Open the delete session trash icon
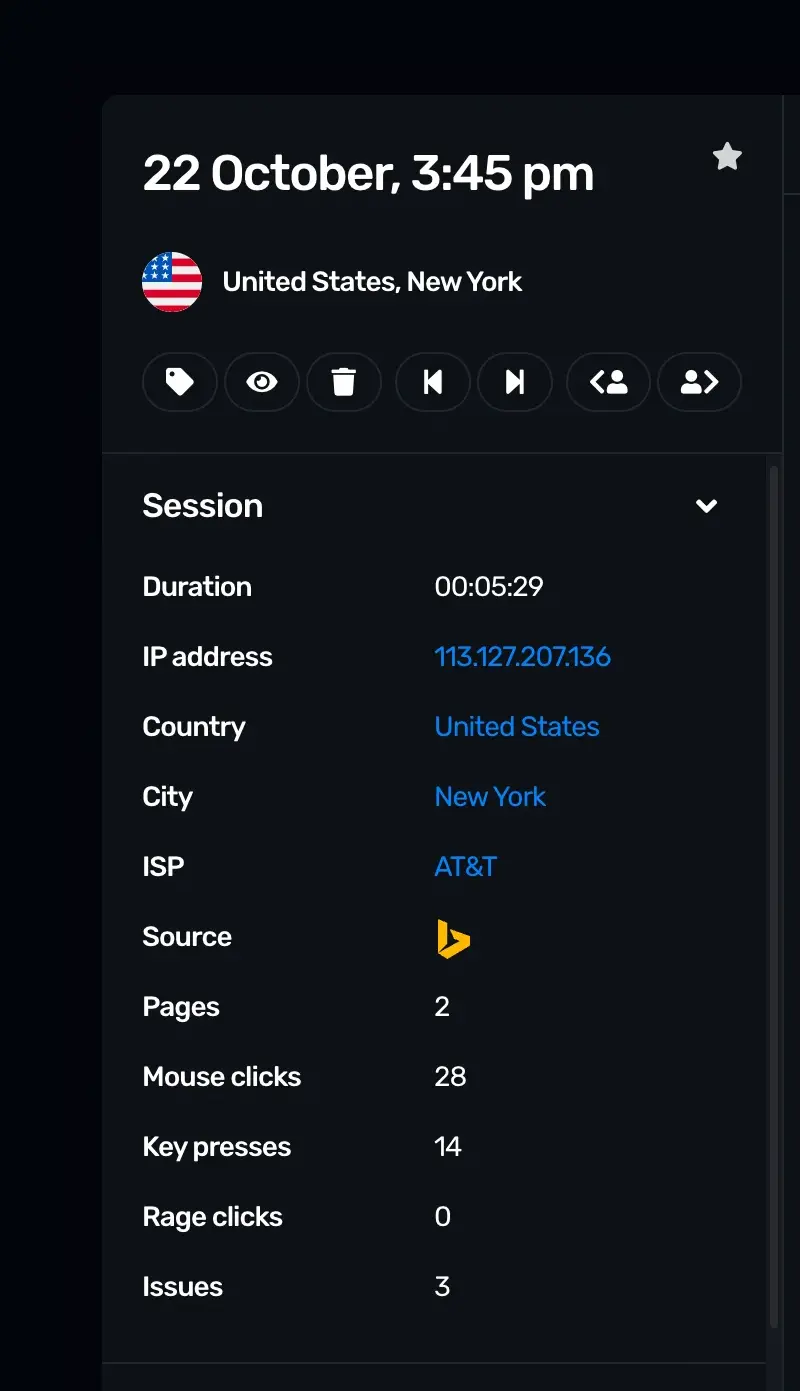The height and width of the screenshot is (1391, 800). (345, 382)
